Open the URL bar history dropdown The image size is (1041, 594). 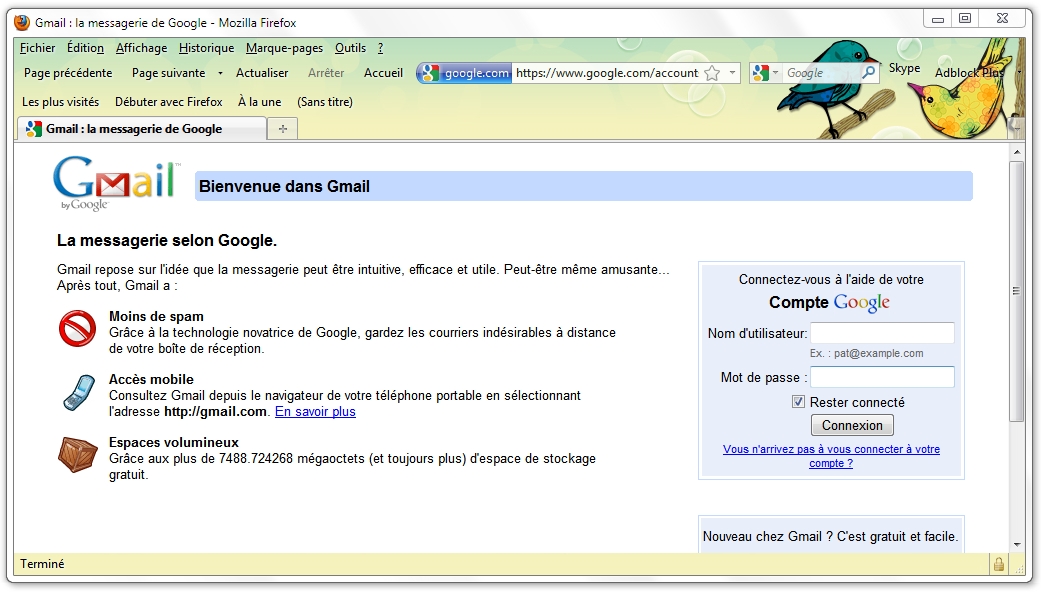(x=732, y=73)
